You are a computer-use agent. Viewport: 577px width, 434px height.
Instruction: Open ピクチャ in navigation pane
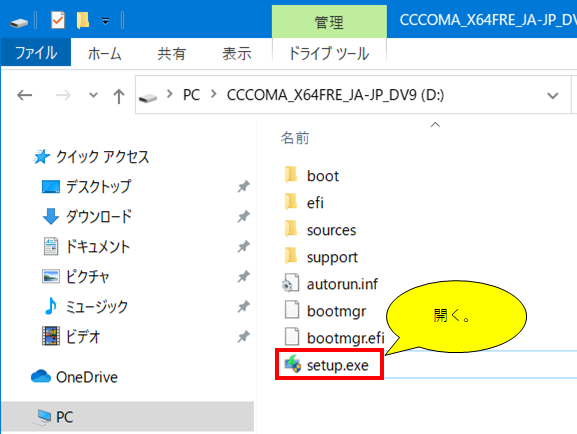click(x=88, y=276)
